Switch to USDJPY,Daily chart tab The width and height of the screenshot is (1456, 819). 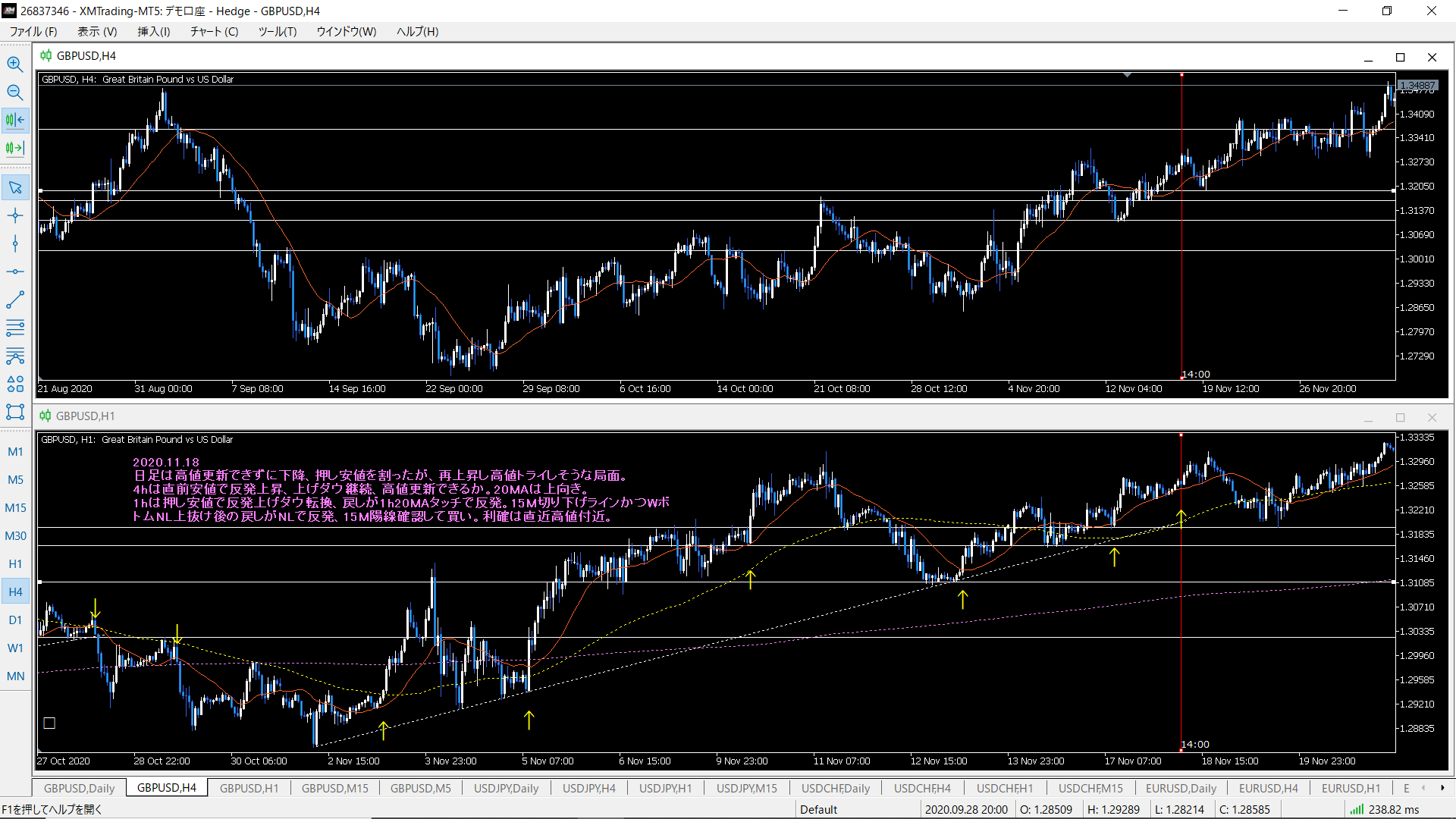[507, 788]
